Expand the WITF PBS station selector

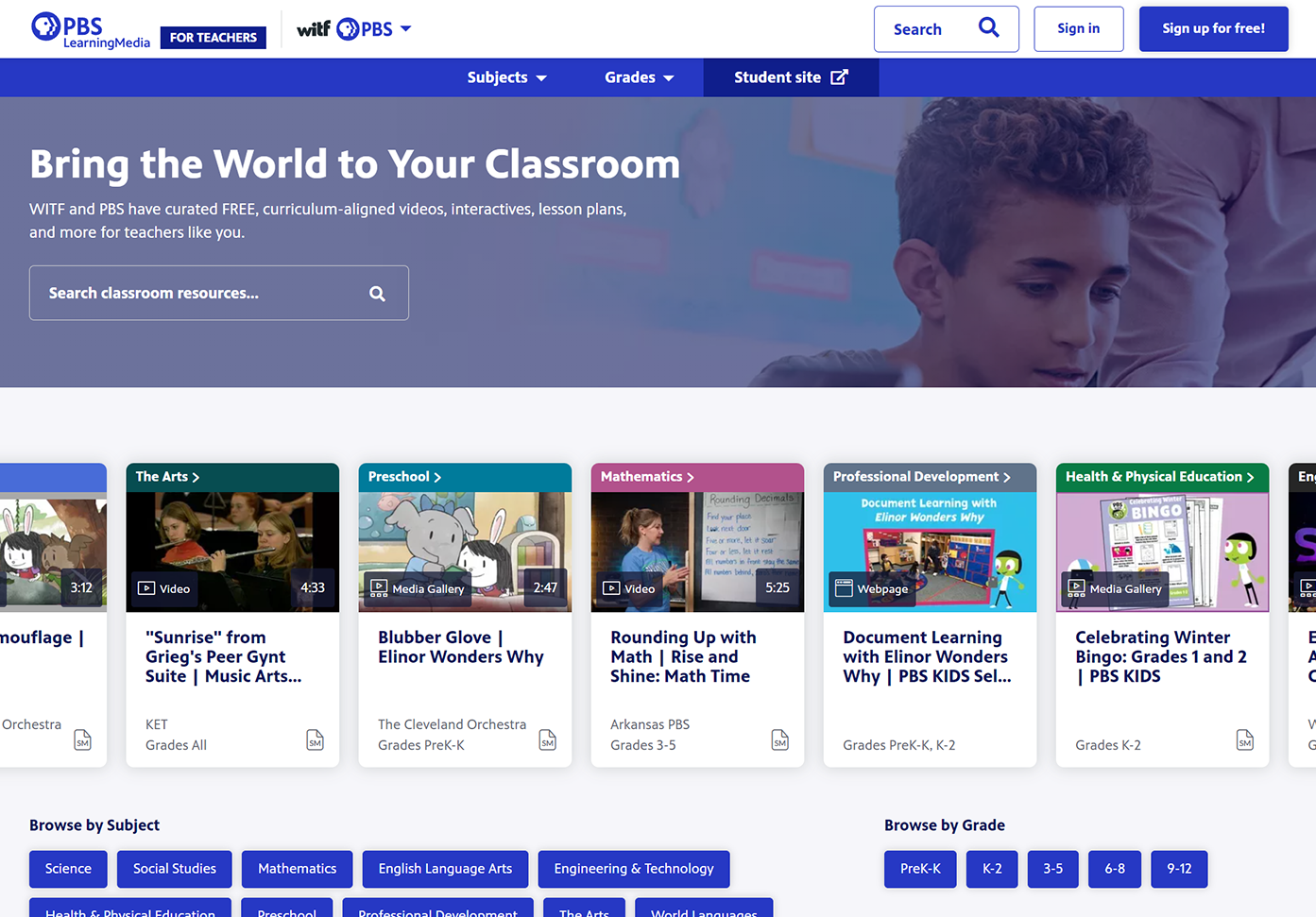[x=353, y=29]
